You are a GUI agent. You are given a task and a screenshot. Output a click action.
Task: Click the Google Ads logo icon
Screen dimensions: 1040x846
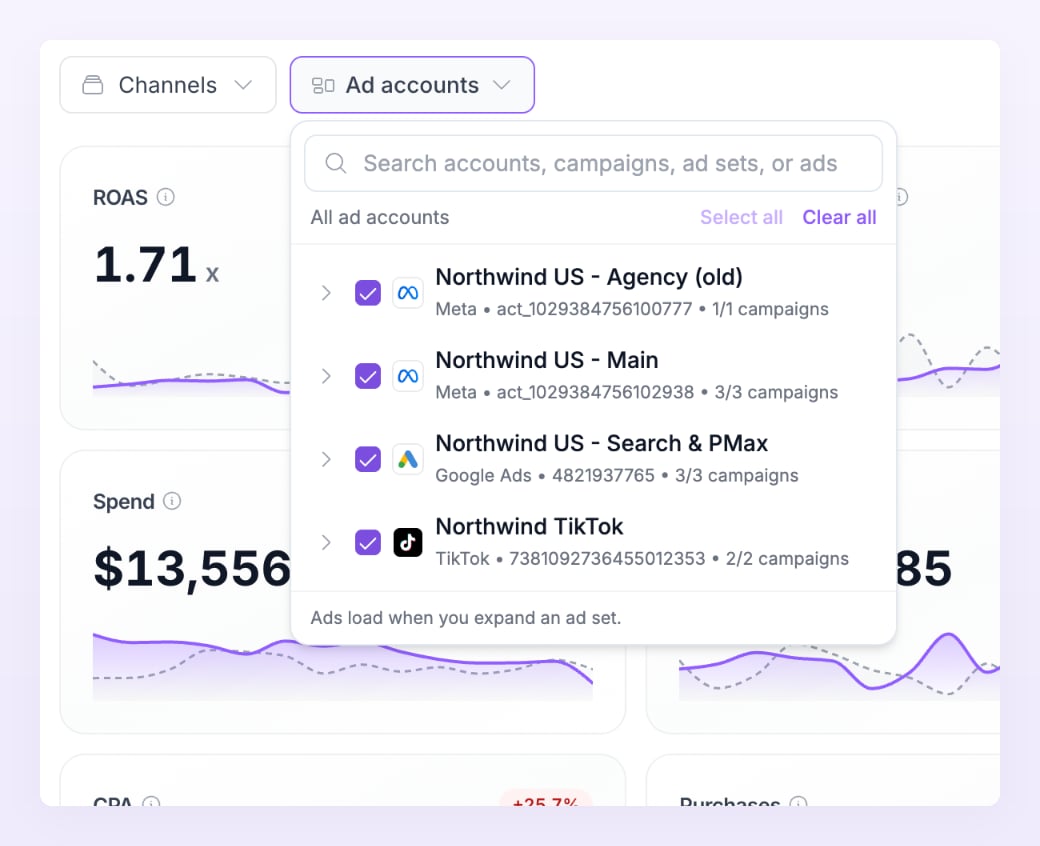click(x=408, y=459)
